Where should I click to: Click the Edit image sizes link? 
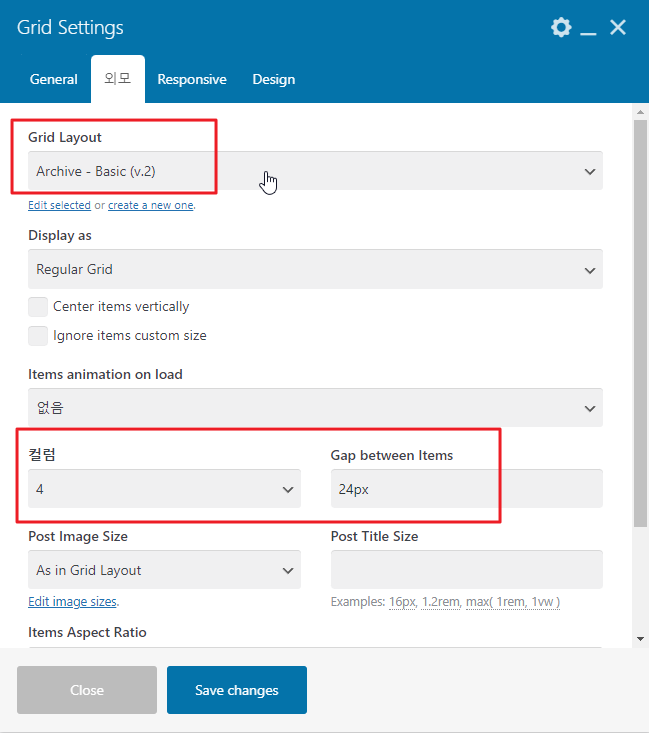tap(72, 602)
